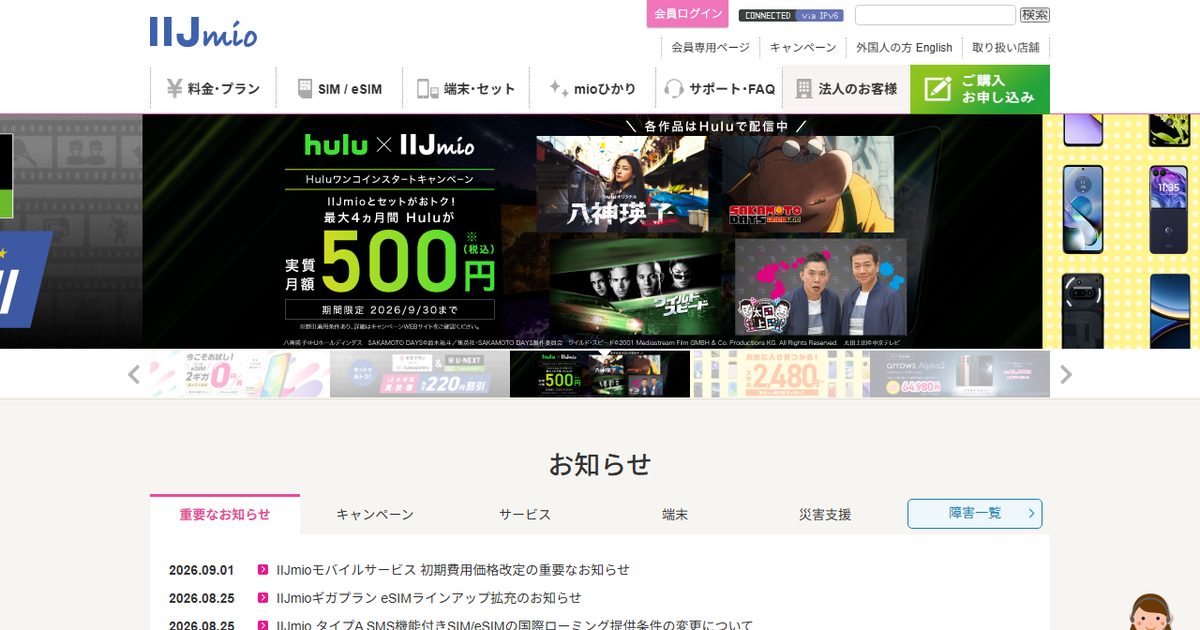Screen dimensions: 1200x630
Task: Click the yen icon beside 料金・プラン
Action: pos(173,88)
